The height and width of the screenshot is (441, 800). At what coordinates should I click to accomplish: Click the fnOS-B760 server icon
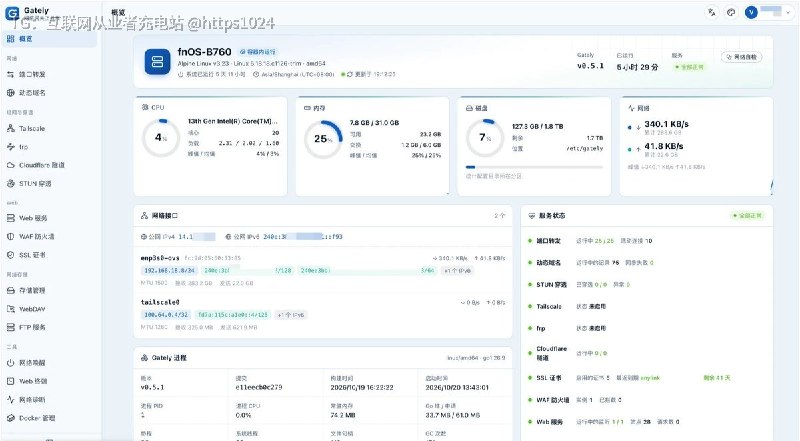point(157,62)
